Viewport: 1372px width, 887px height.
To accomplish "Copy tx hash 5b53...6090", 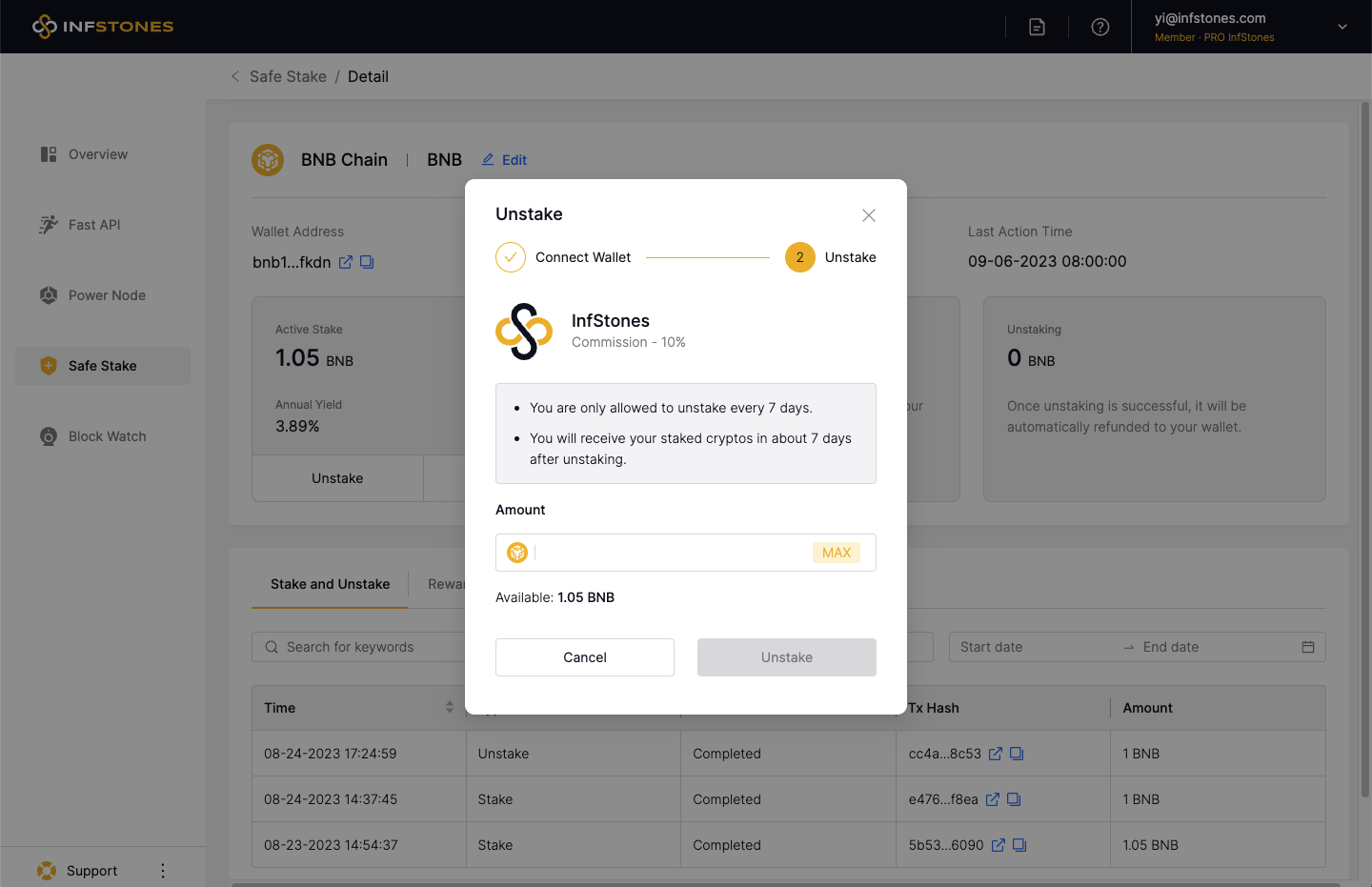I will point(1019,845).
